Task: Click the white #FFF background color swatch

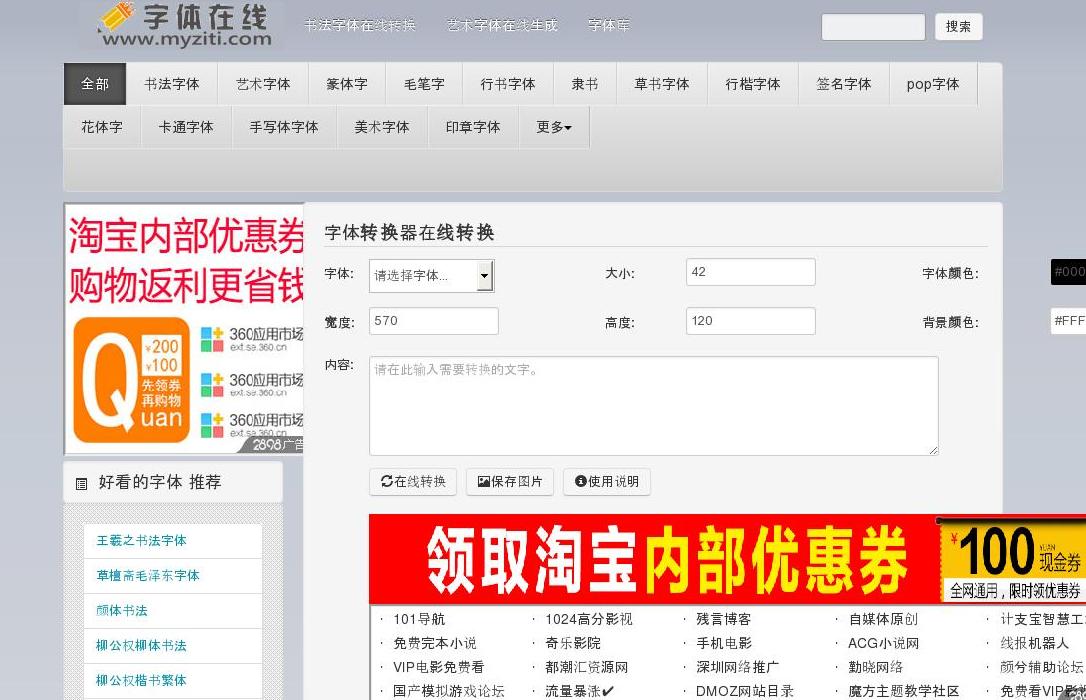Action: [x=1068, y=321]
